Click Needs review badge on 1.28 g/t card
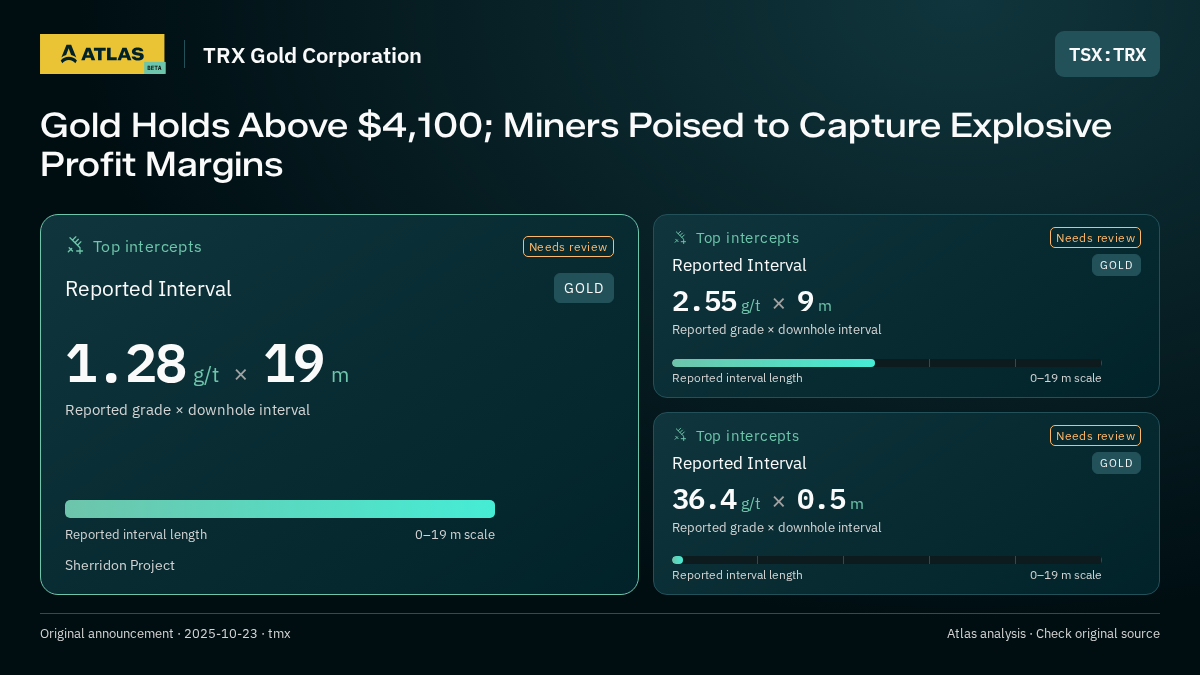The width and height of the screenshot is (1200, 675). click(568, 247)
